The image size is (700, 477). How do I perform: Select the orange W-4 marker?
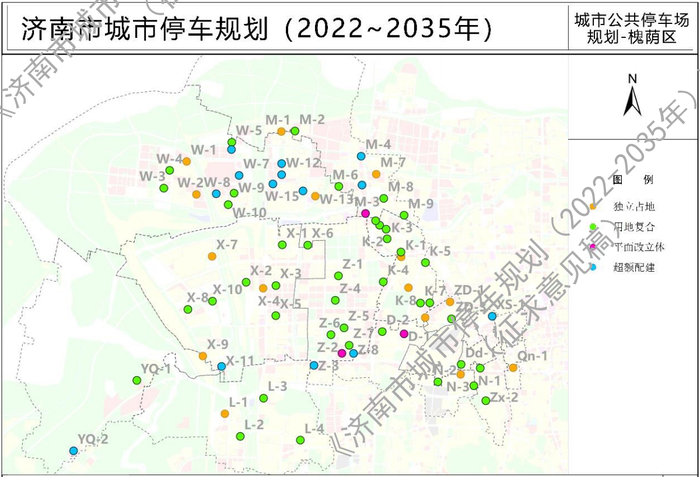pos(187,162)
